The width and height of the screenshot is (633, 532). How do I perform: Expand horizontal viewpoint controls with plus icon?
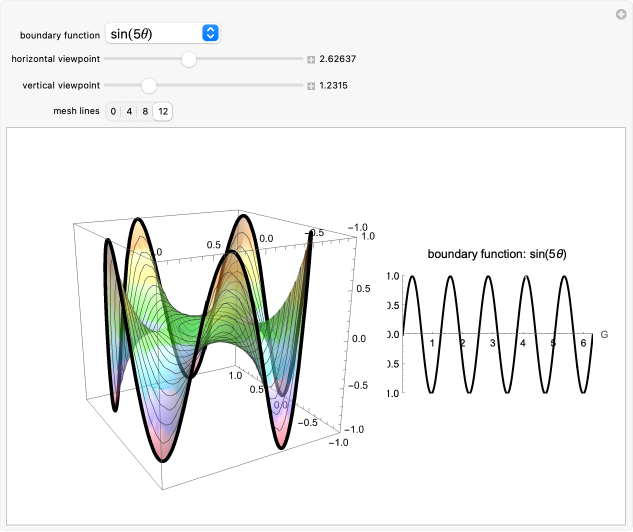[x=311, y=59]
